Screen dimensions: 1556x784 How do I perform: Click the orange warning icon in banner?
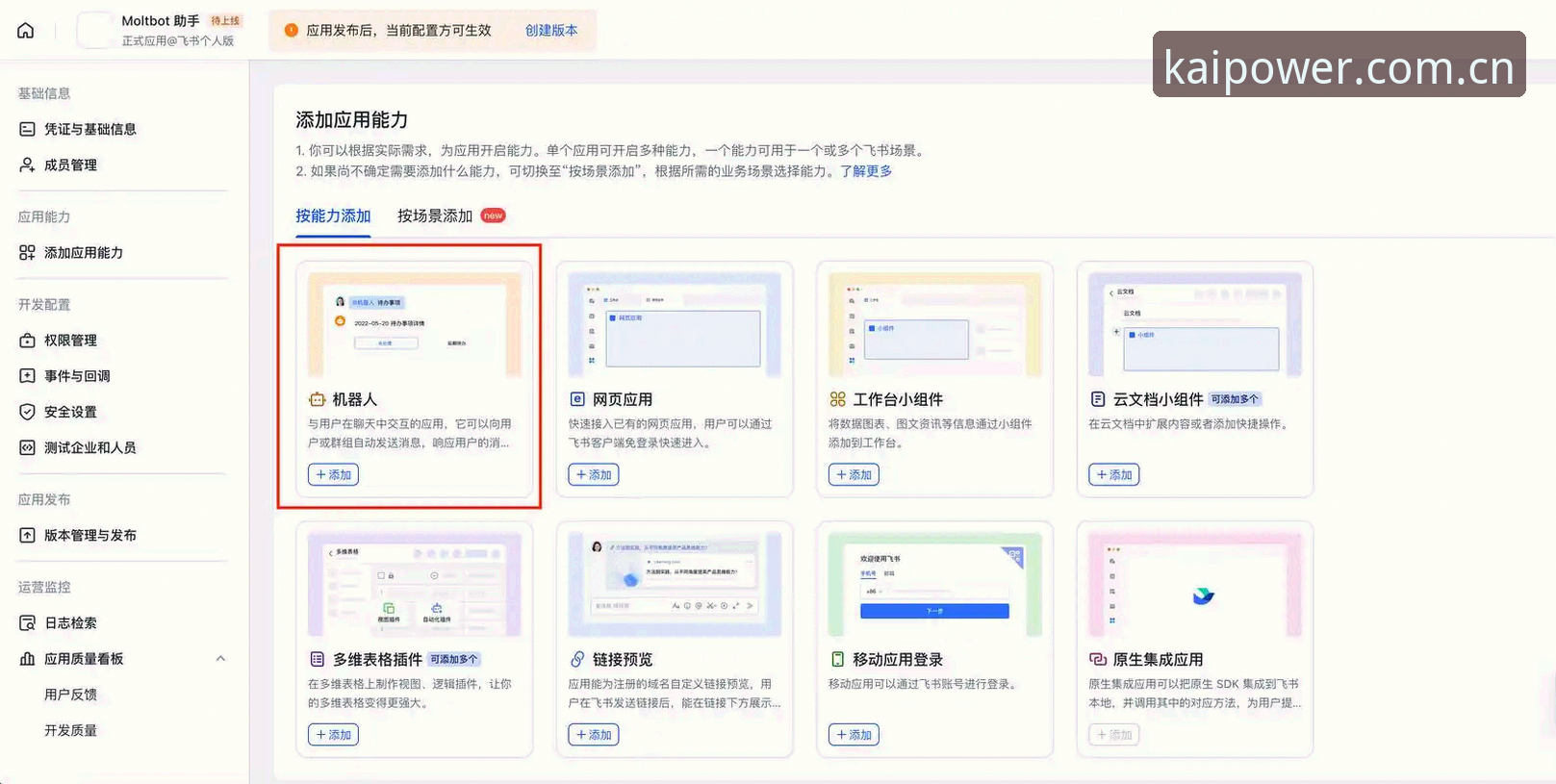291,30
